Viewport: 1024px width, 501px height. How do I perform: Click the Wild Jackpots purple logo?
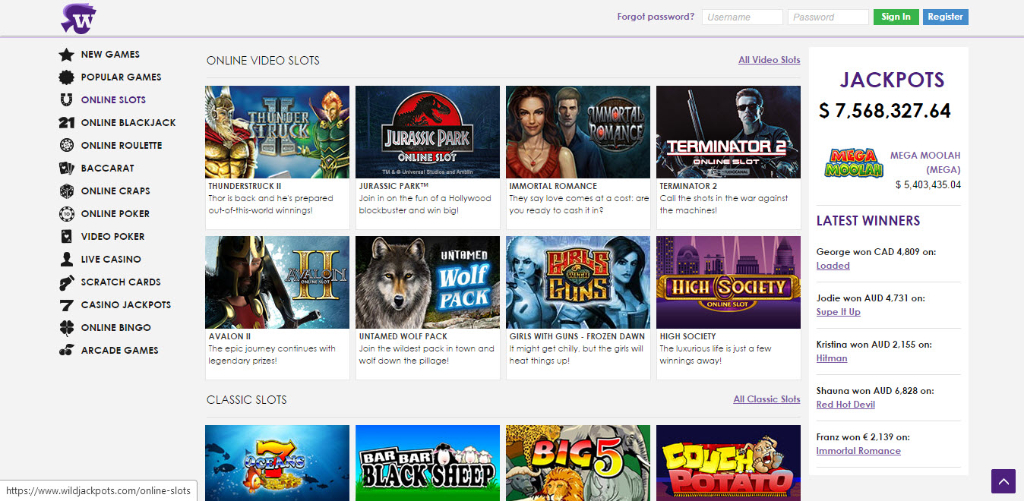[78, 18]
